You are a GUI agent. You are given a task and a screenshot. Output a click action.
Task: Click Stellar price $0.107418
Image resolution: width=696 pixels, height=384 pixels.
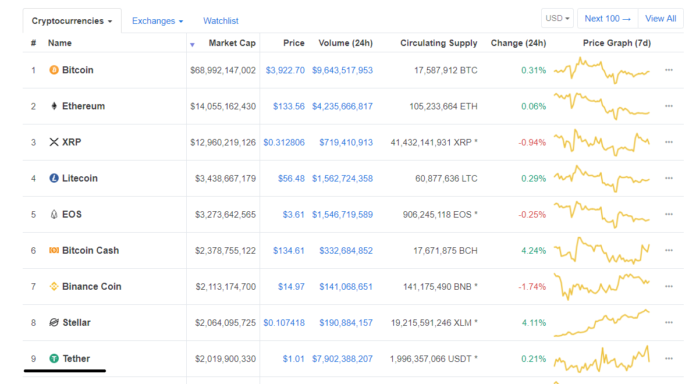click(284, 323)
